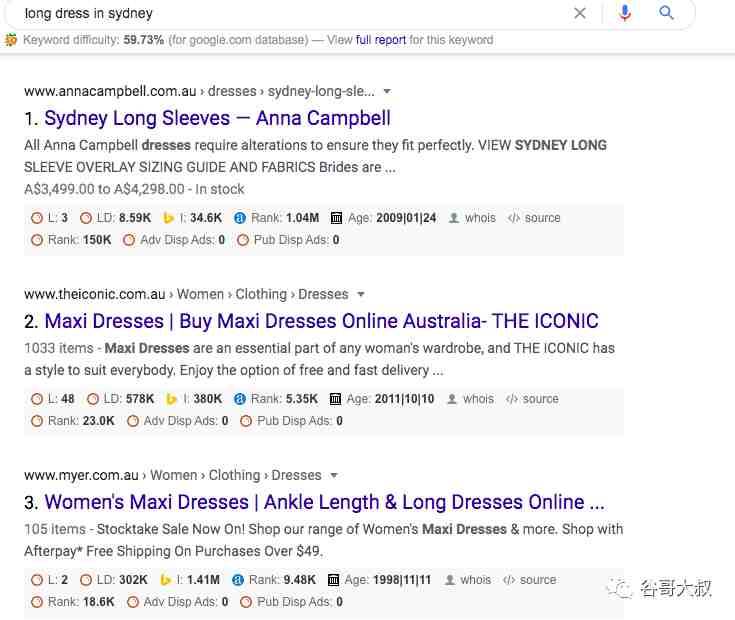This screenshot has height=620, width=735.
Task: Open Maxi Dresses THE ICONIC result title
Action: 322,321
